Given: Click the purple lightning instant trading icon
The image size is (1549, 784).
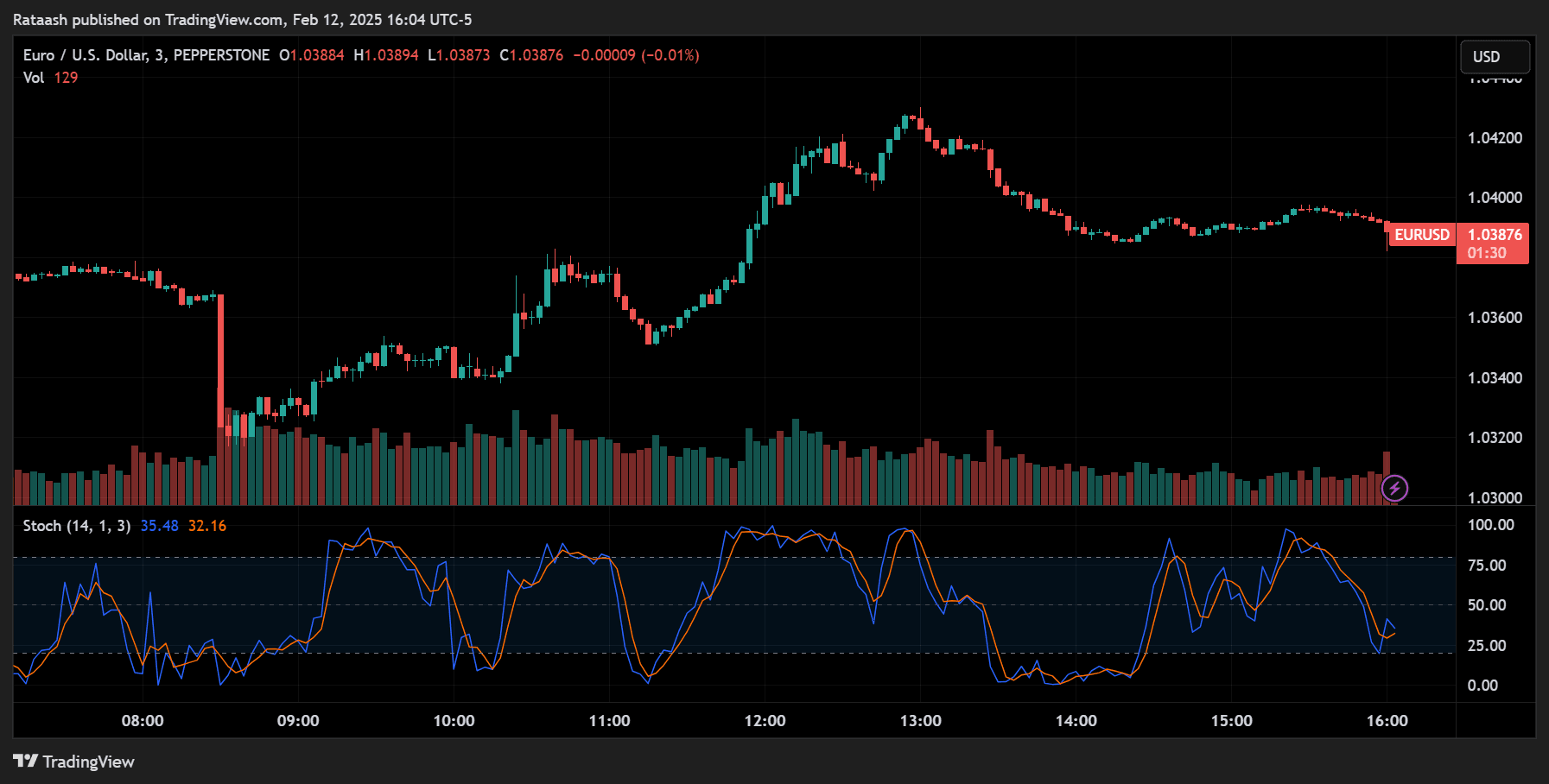Looking at the screenshot, I should (1396, 490).
